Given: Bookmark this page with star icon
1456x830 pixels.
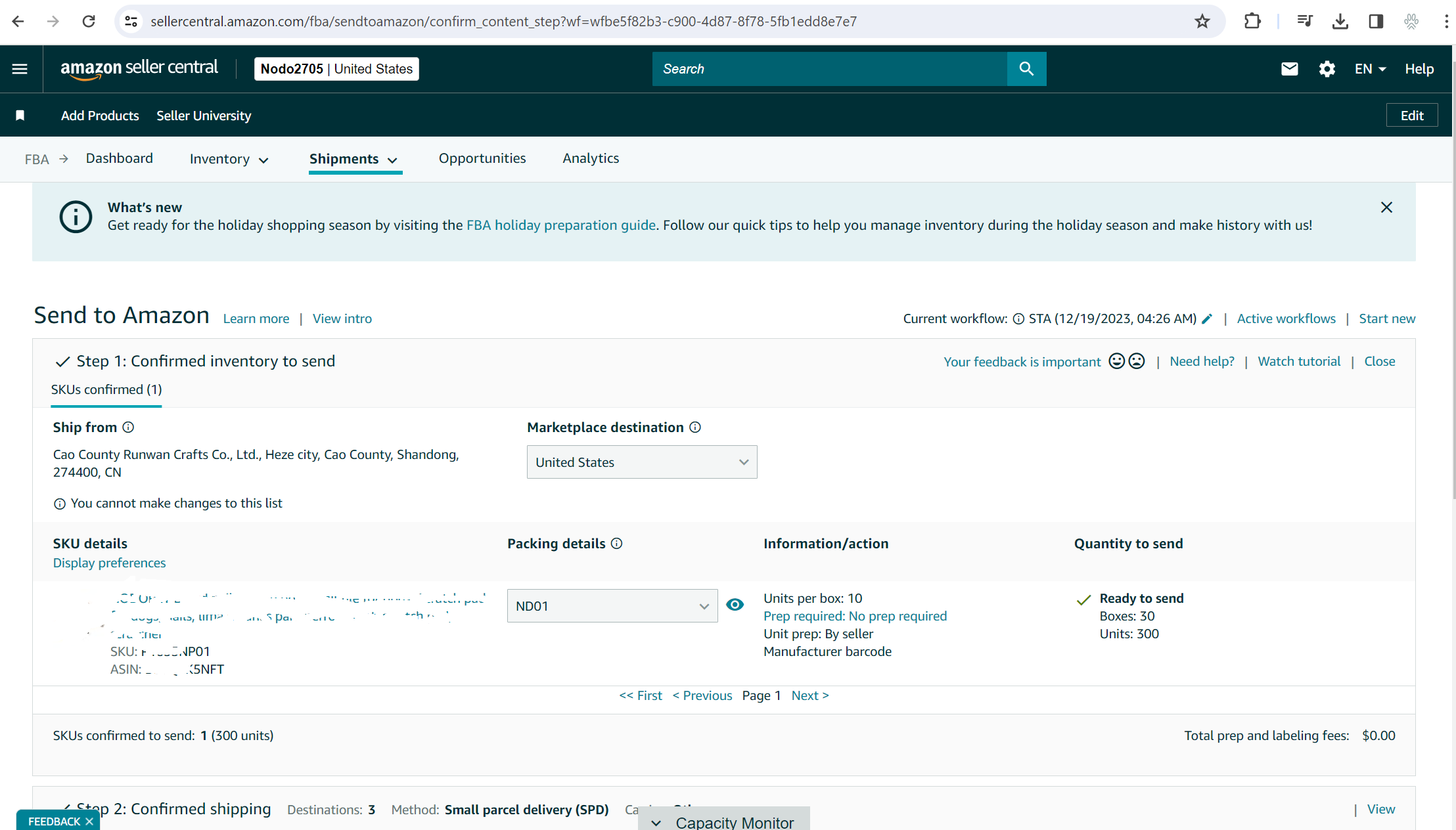Looking at the screenshot, I should click(x=1202, y=21).
